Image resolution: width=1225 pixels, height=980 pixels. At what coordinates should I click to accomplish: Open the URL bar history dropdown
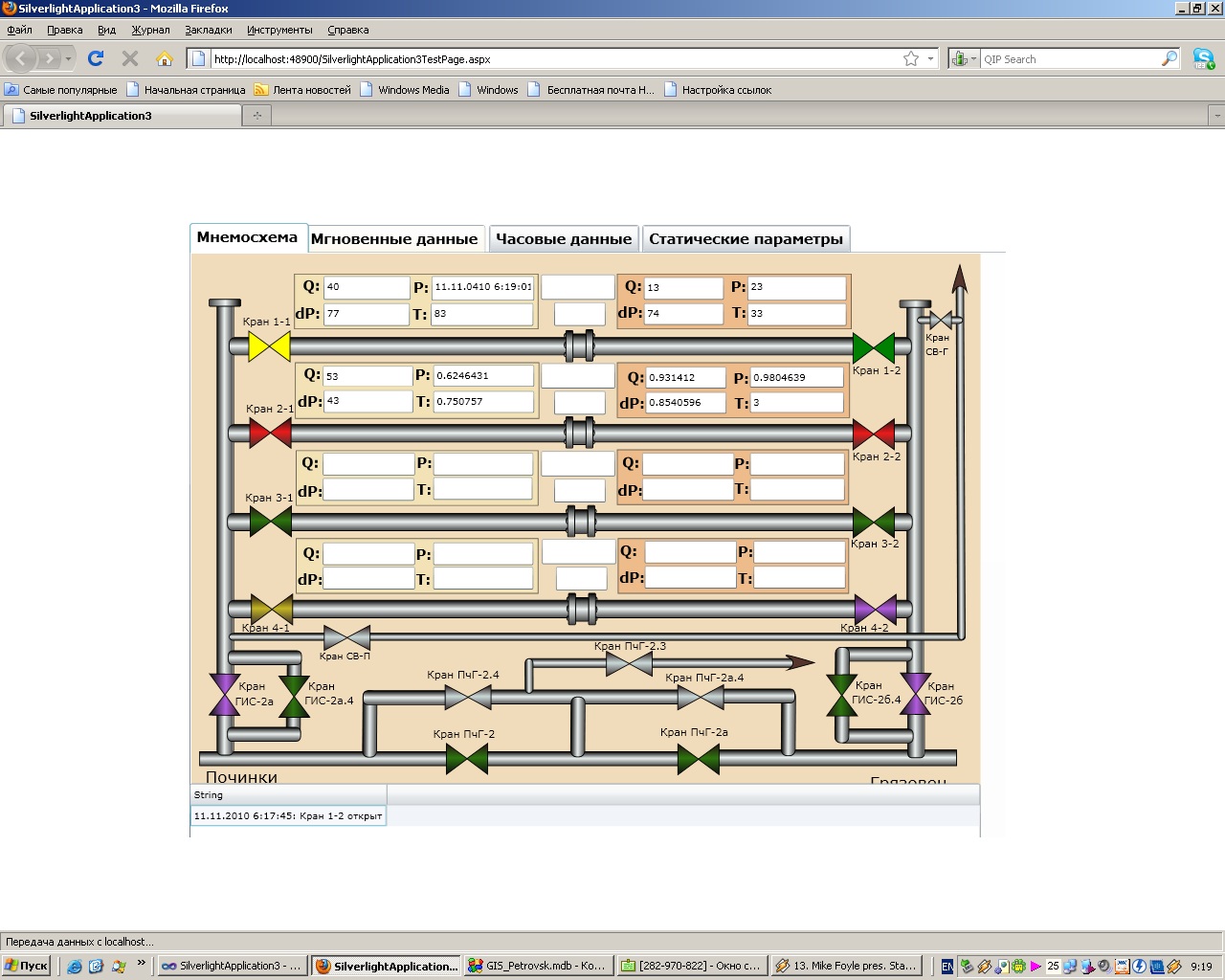[x=930, y=59]
